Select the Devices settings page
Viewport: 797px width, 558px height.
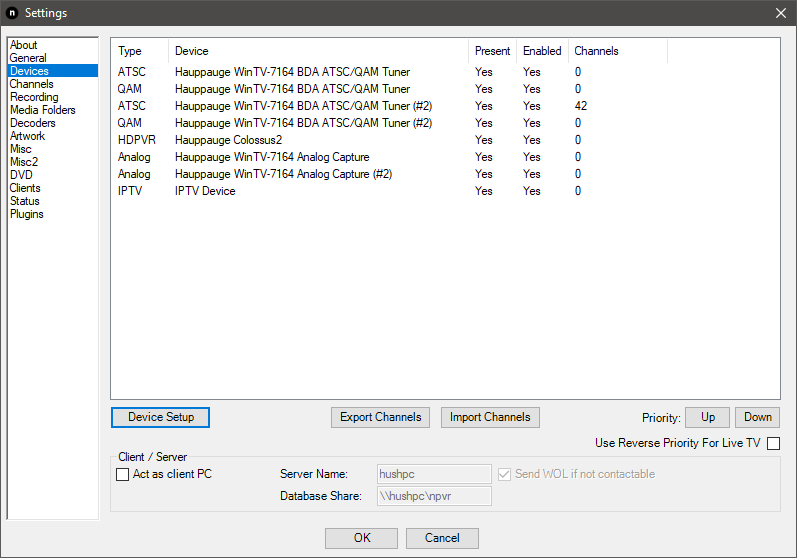click(53, 71)
